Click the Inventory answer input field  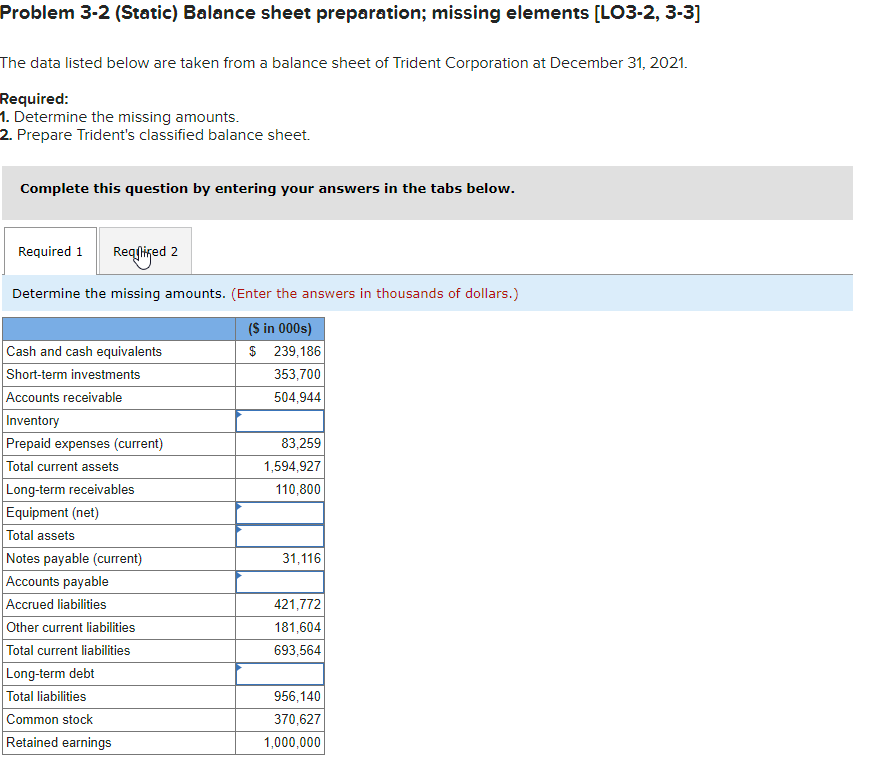pos(280,420)
